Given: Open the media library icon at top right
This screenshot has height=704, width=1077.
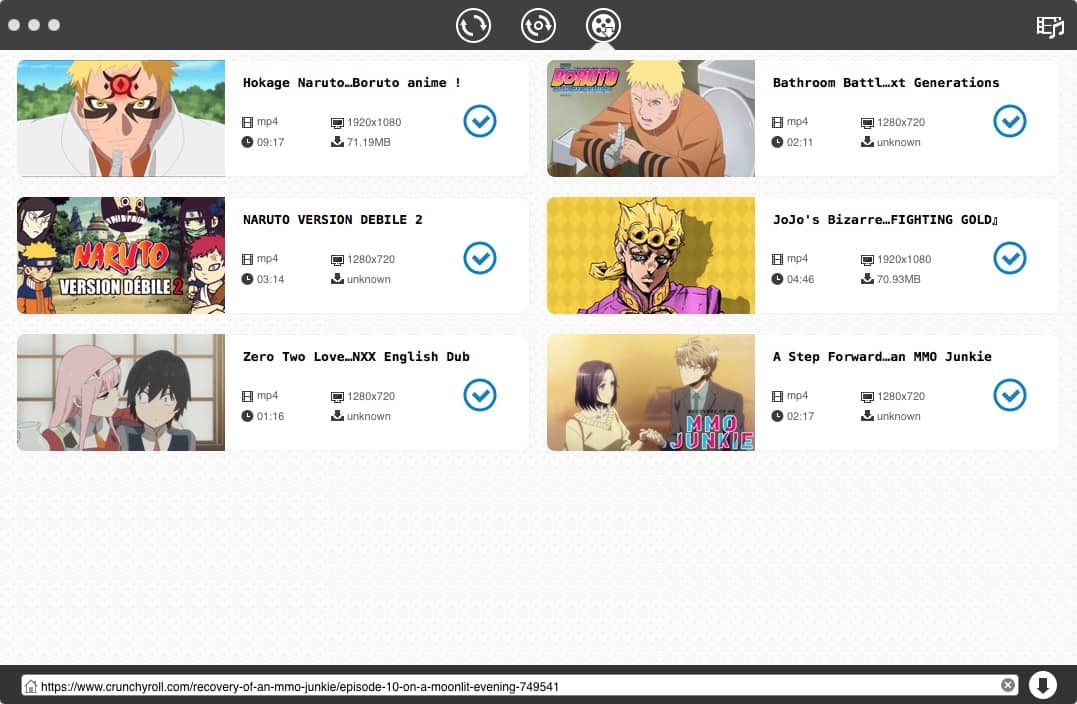Looking at the screenshot, I should 1050,27.
